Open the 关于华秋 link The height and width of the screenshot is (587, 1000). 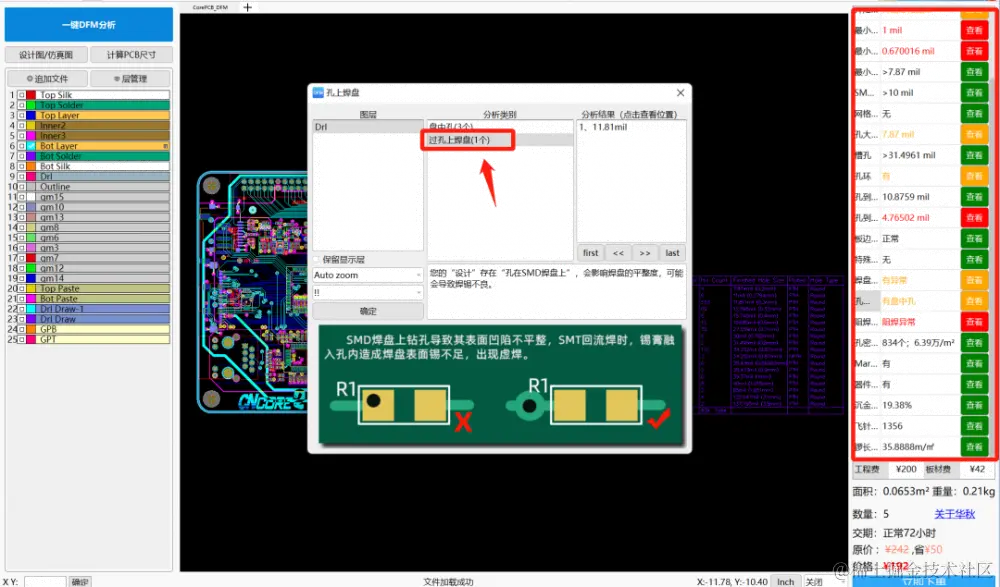(x=954, y=514)
